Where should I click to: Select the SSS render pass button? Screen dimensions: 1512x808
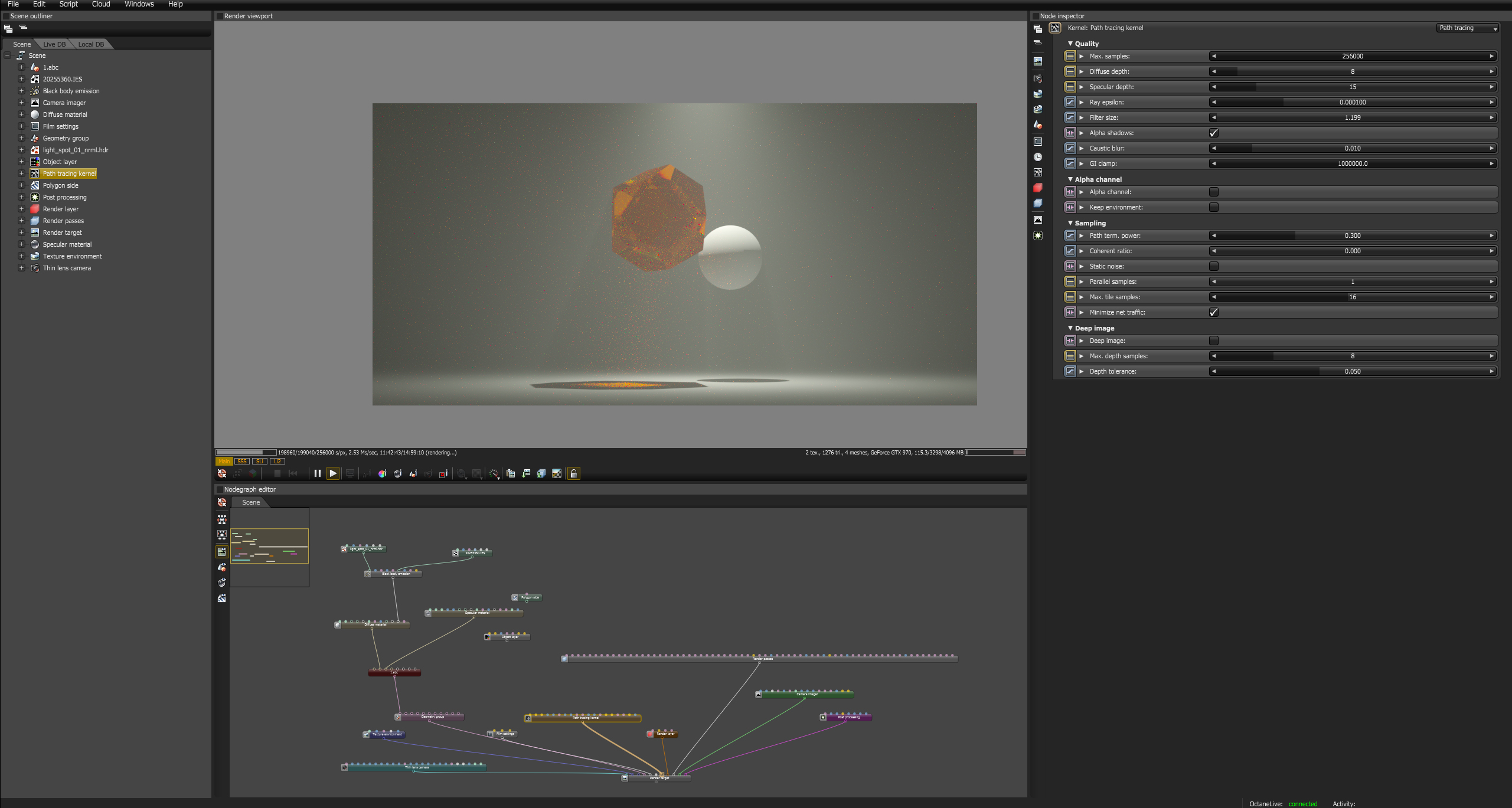point(241,462)
